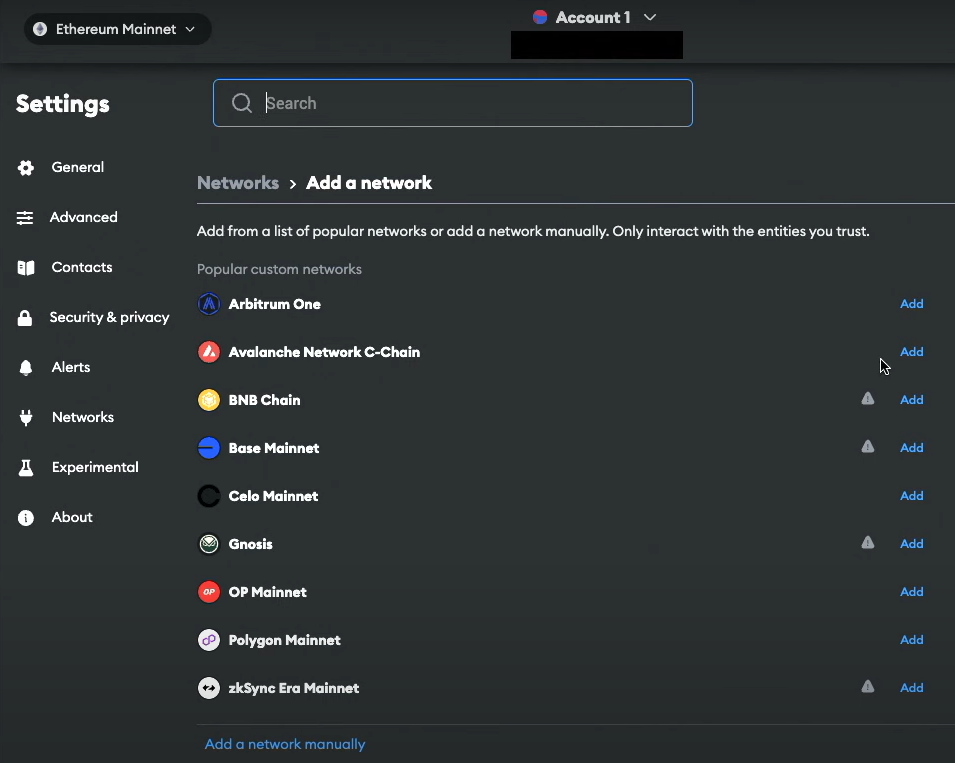Add the BNB Chain network
Viewport: 955px width, 763px height.
(x=912, y=399)
